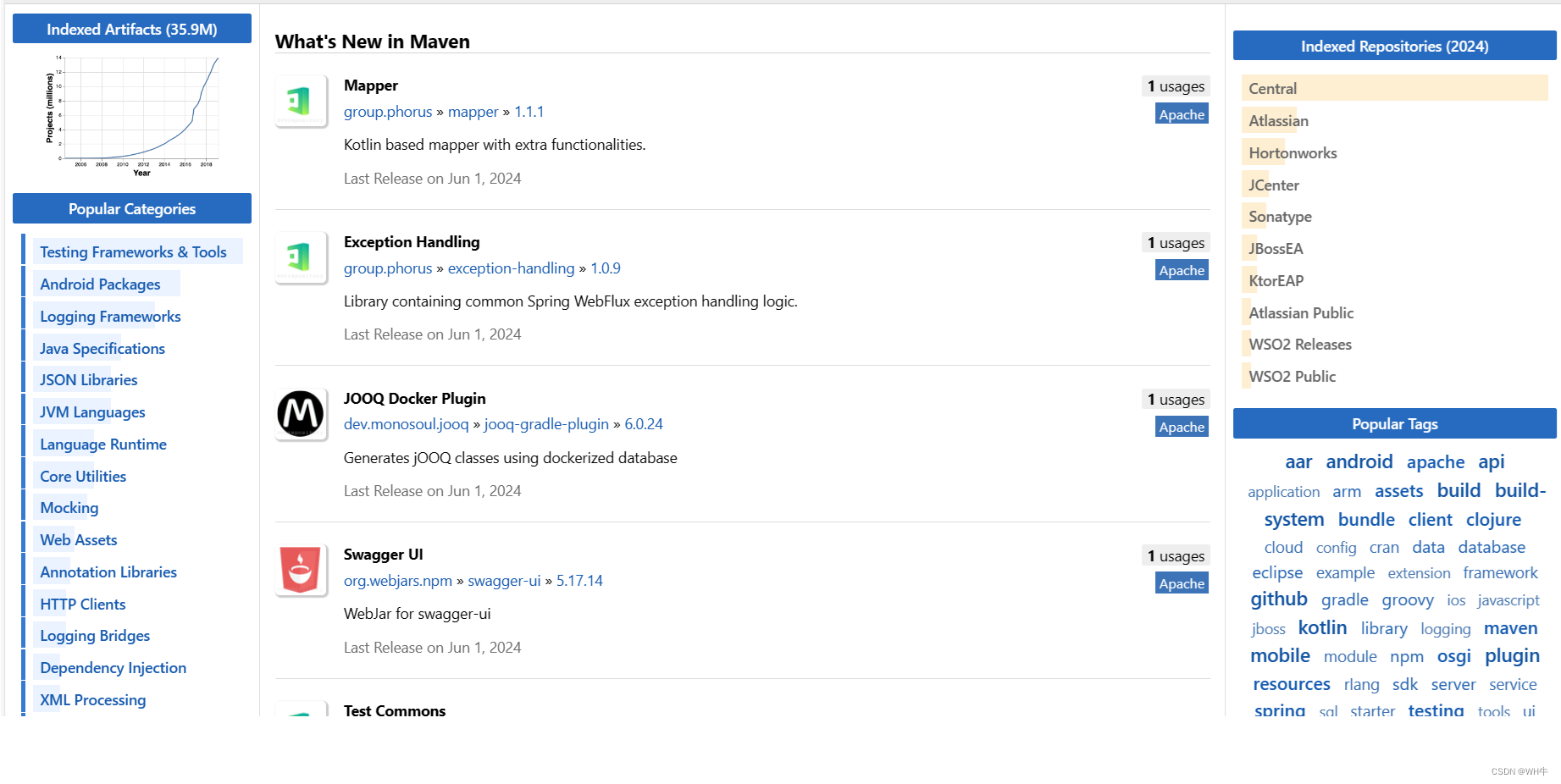Open the android tag
1561x784 pixels.
[x=1359, y=461]
